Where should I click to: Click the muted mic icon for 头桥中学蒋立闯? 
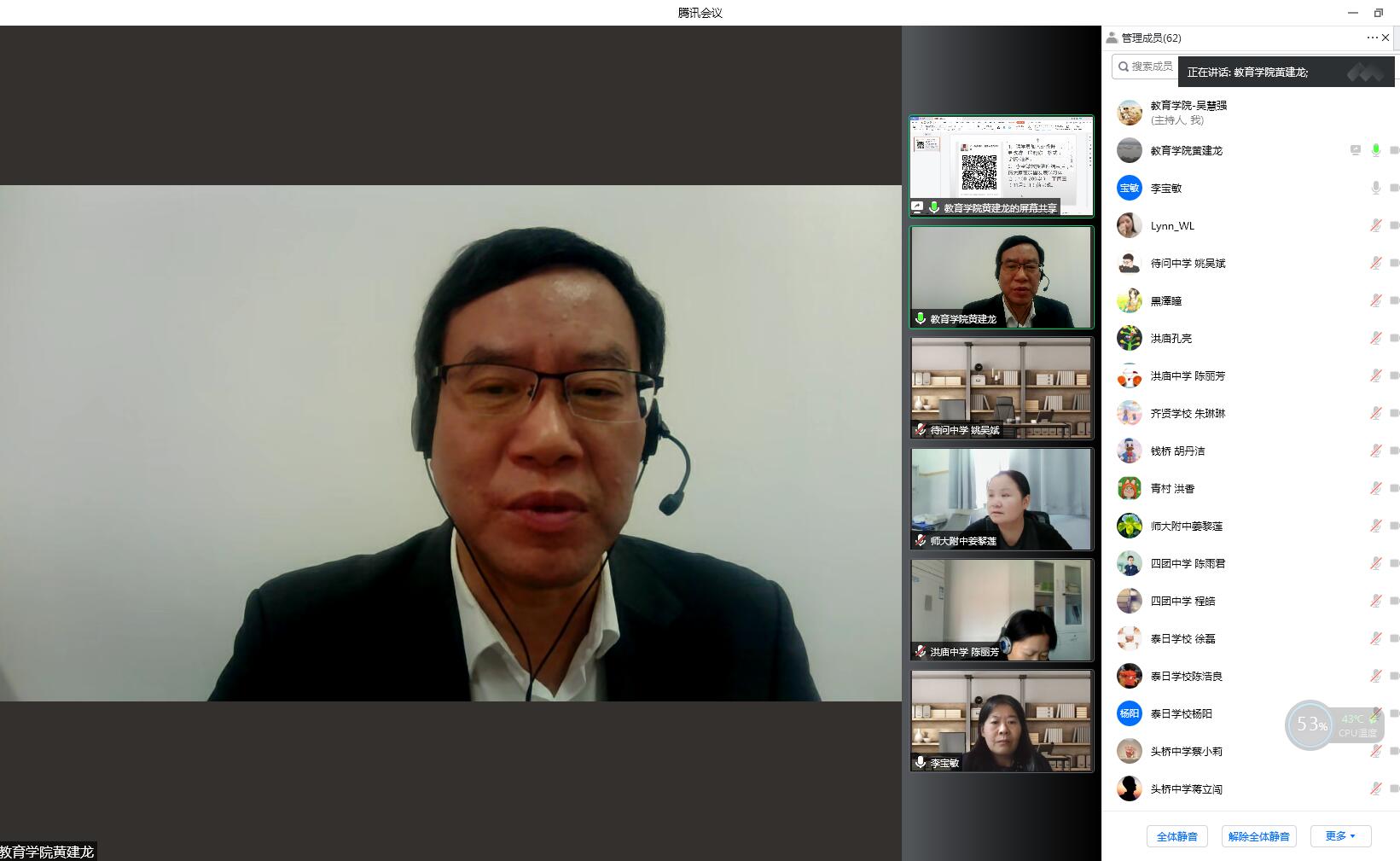click(x=1375, y=788)
